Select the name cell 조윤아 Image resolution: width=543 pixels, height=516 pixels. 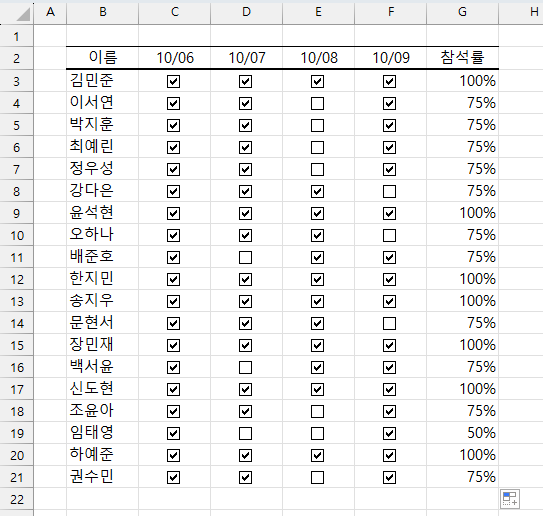(x=103, y=411)
